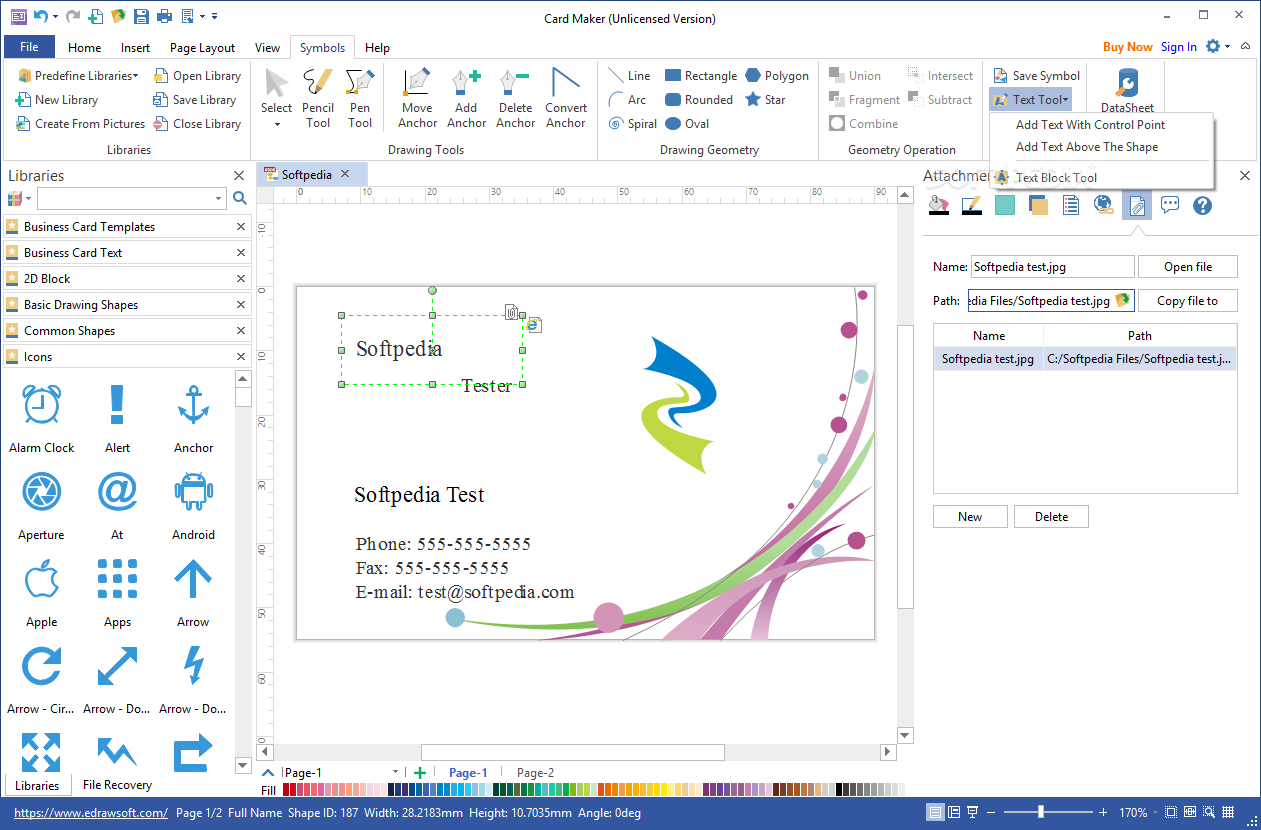Add a new page with plus button
This screenshot has height=830, width=1261.
coord(420,772)
